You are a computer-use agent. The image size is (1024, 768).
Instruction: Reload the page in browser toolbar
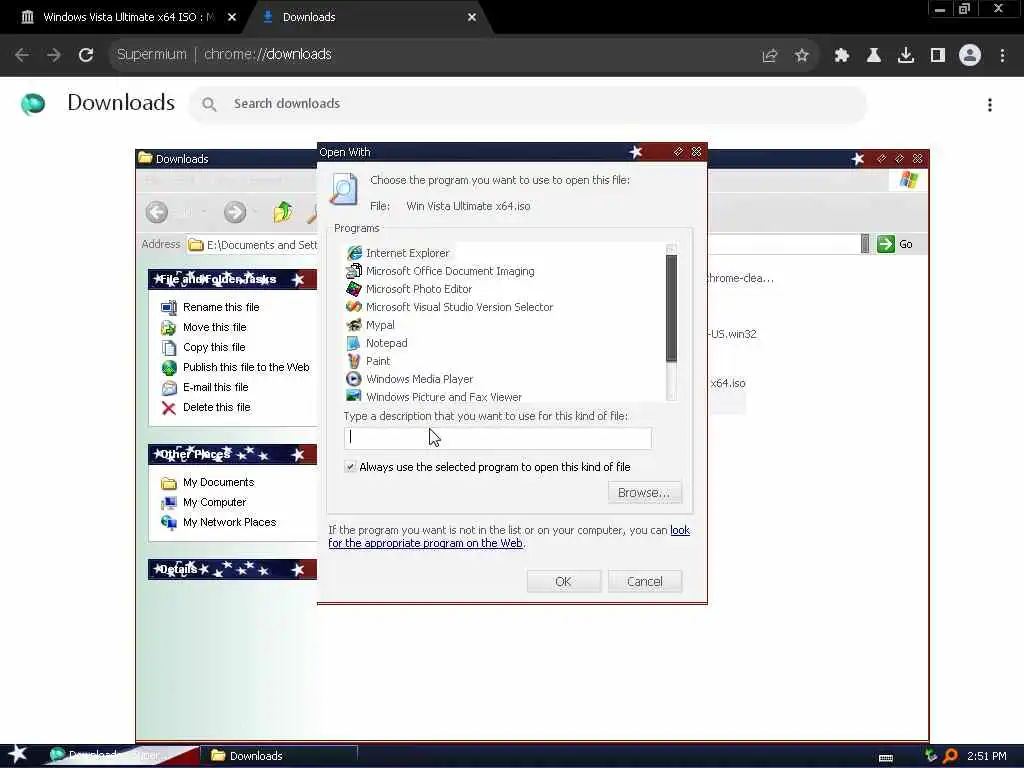(86, 55)
